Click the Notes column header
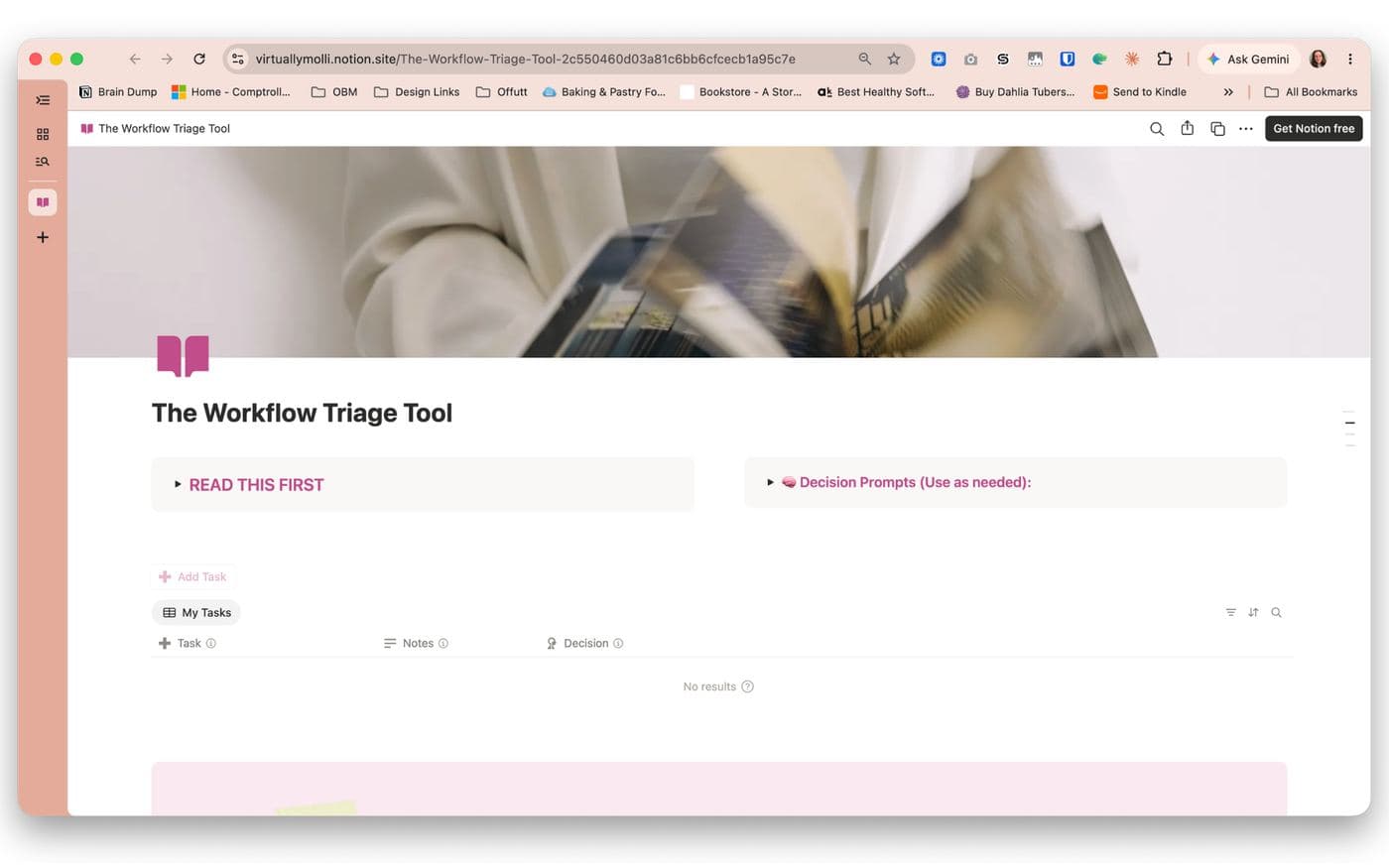Screen dimensions: 1389x868 tap(416, 644)
